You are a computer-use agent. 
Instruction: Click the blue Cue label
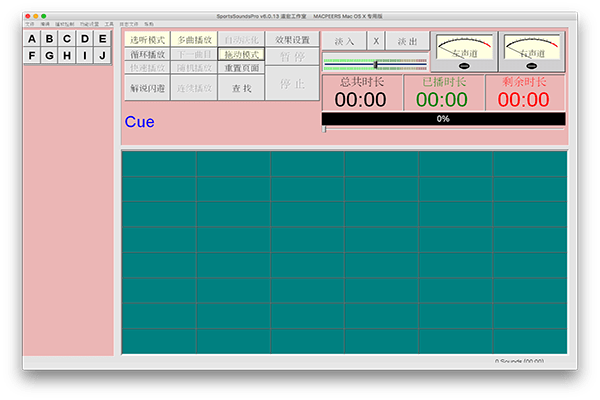pos(140,122)
